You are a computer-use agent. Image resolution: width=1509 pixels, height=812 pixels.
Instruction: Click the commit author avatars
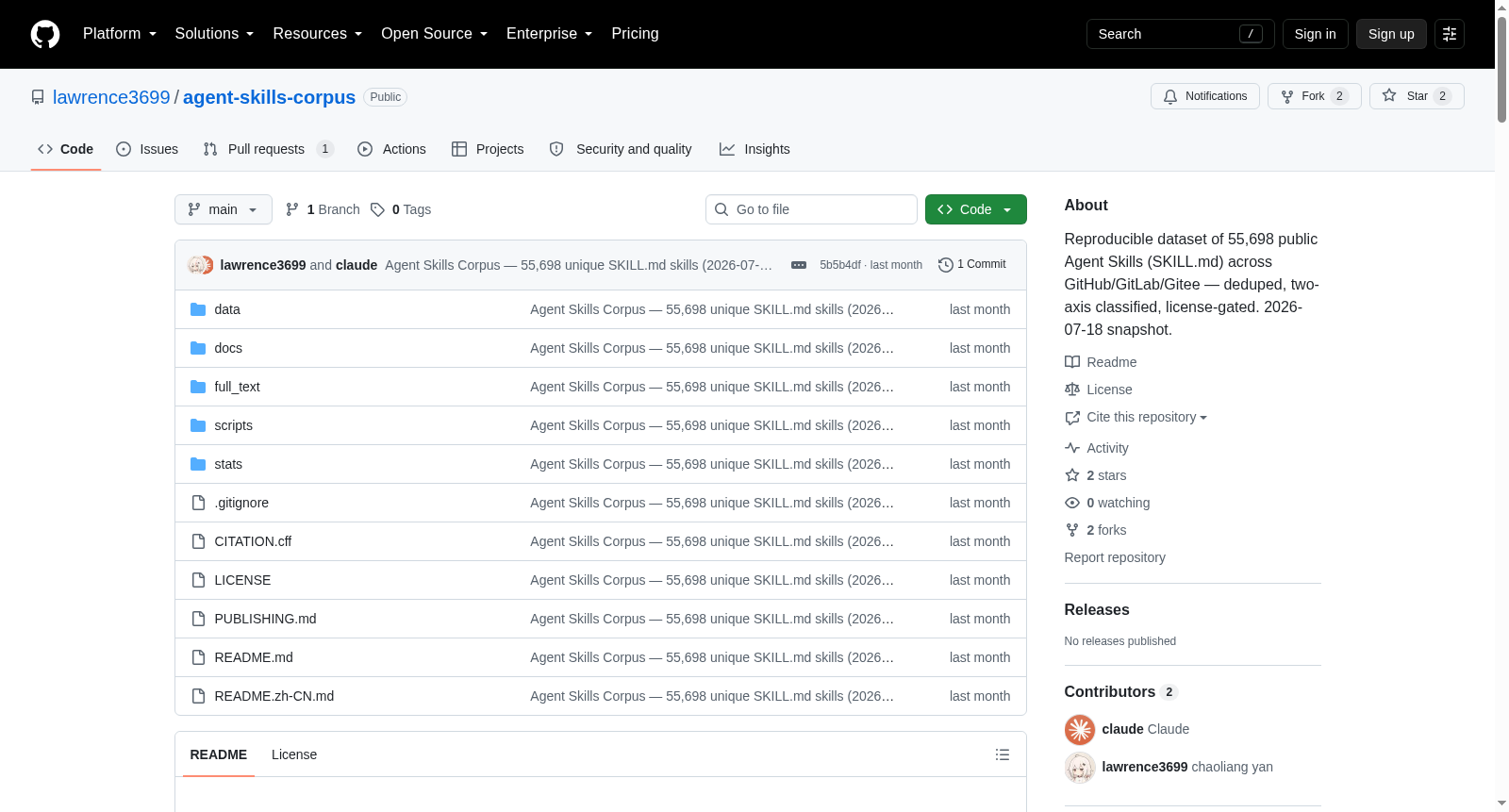pos(200,265)
